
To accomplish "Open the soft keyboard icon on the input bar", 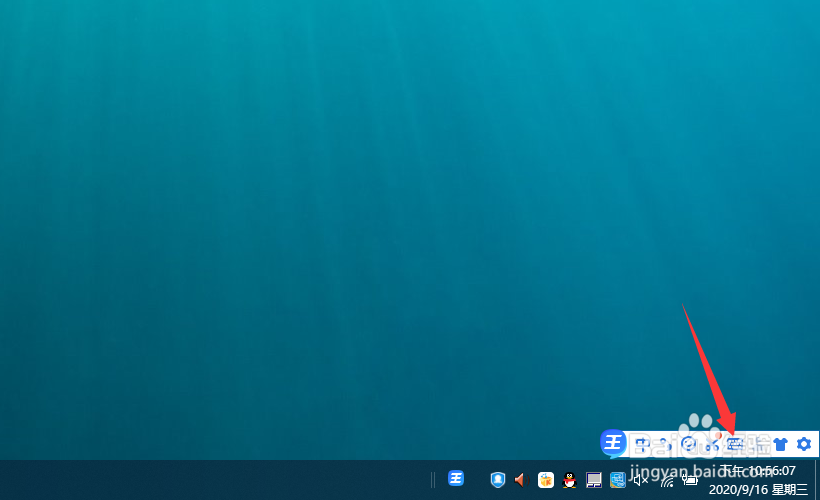I will (735, 445).
